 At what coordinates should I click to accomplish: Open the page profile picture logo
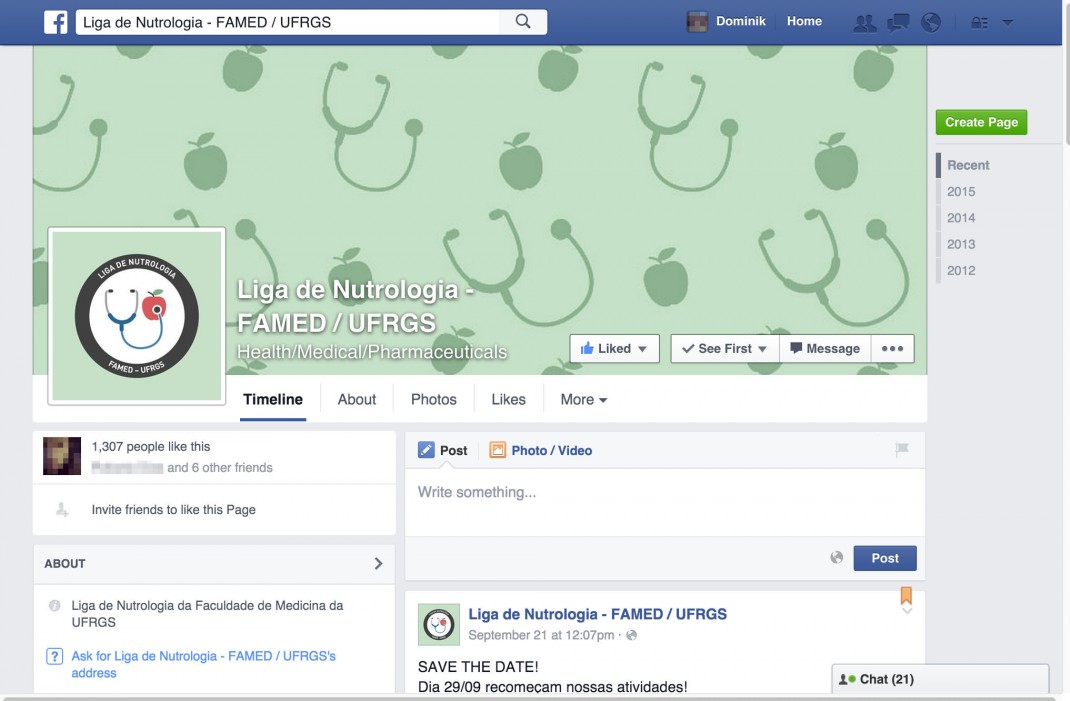(136, 316)
